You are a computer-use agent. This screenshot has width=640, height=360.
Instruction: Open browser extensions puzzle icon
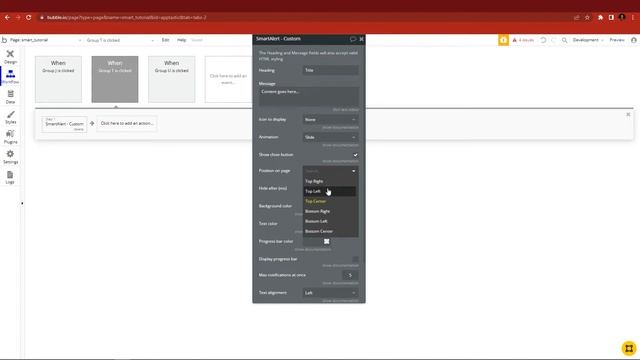click(600, 18)
